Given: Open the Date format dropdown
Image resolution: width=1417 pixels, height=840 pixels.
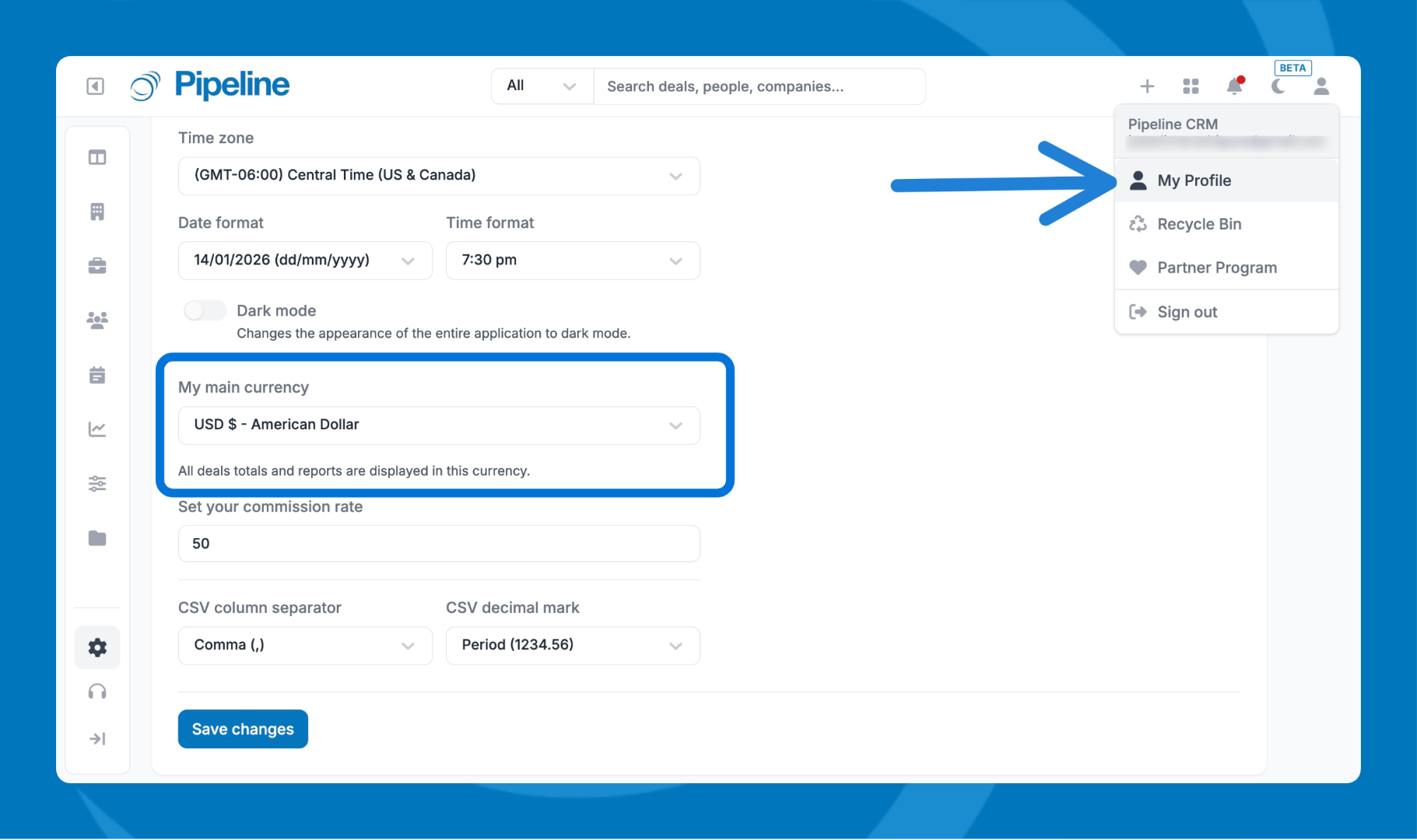Looking at the screenshot, I should point(305,261).
